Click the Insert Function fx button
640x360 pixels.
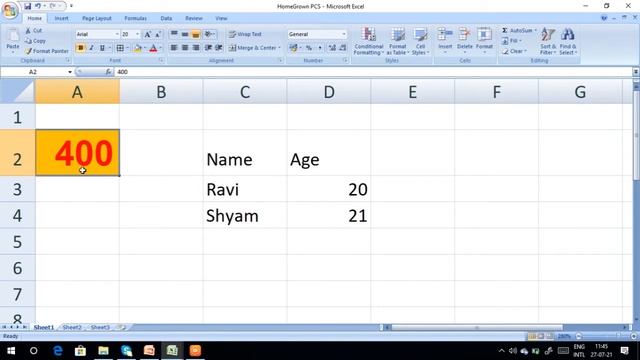108,72
